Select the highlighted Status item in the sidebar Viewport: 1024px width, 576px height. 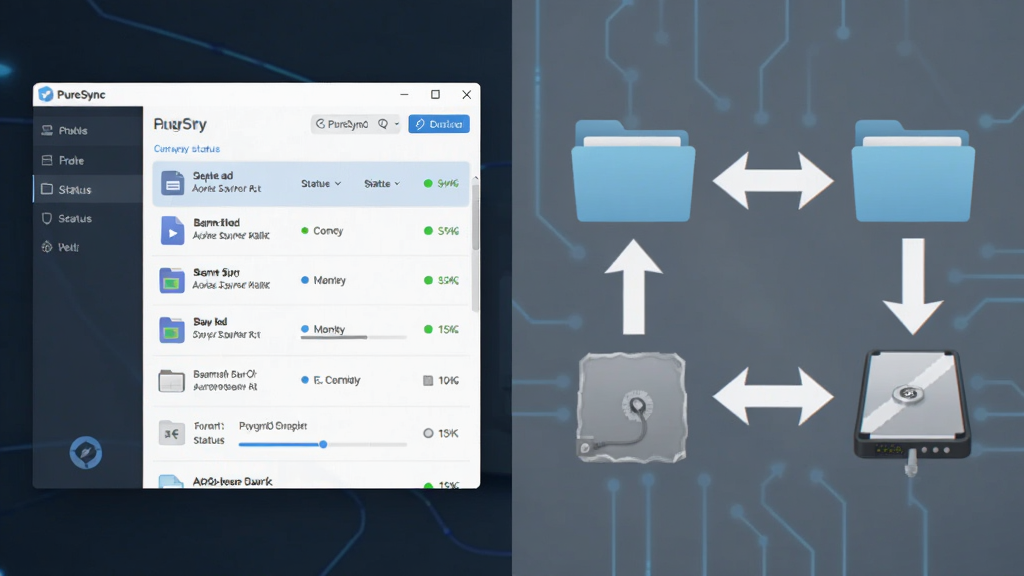point(88,189)
